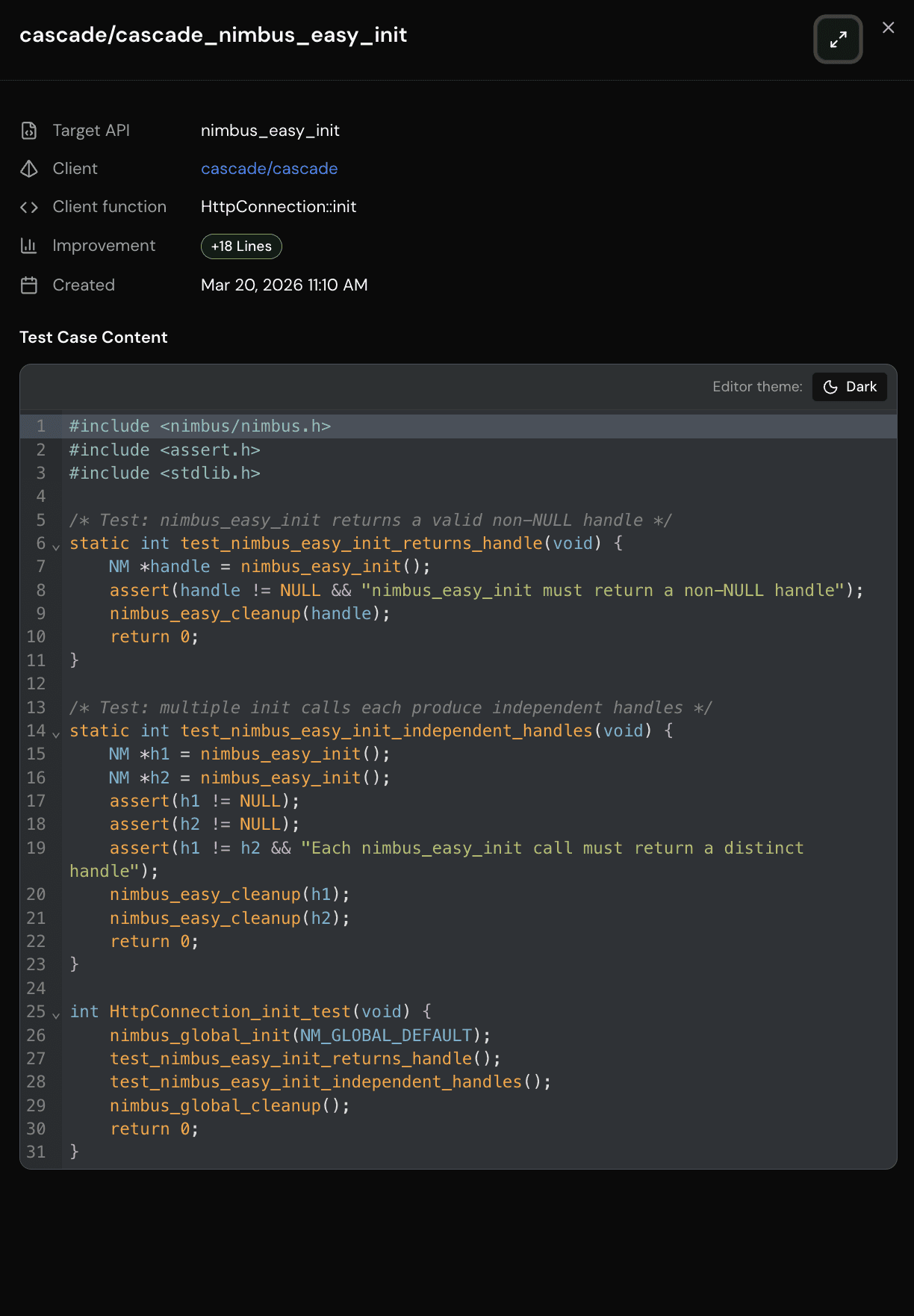The width and height of the screenshot is (914, 1316).
Task: Select the Mar 20, 2026 11:10 AM date
Action: (285, 285)
